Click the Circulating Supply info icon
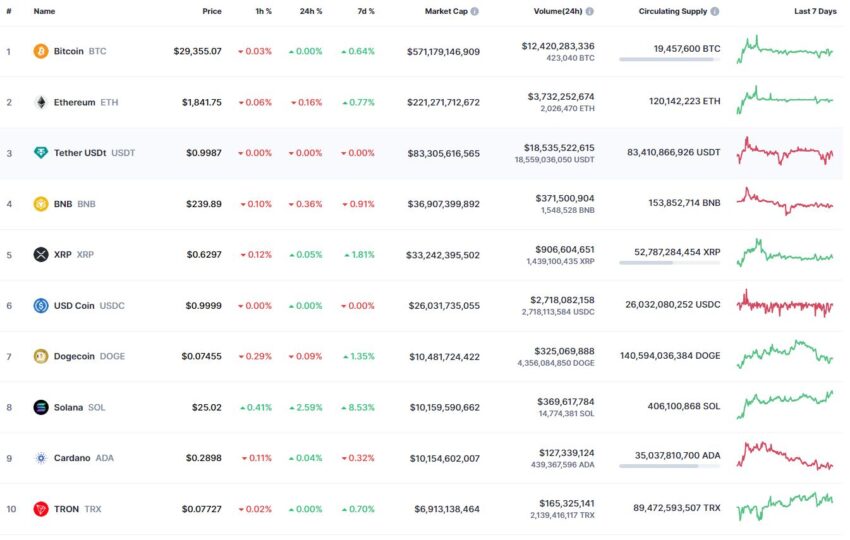Screen dimensions: 850x540 (715, 12)
